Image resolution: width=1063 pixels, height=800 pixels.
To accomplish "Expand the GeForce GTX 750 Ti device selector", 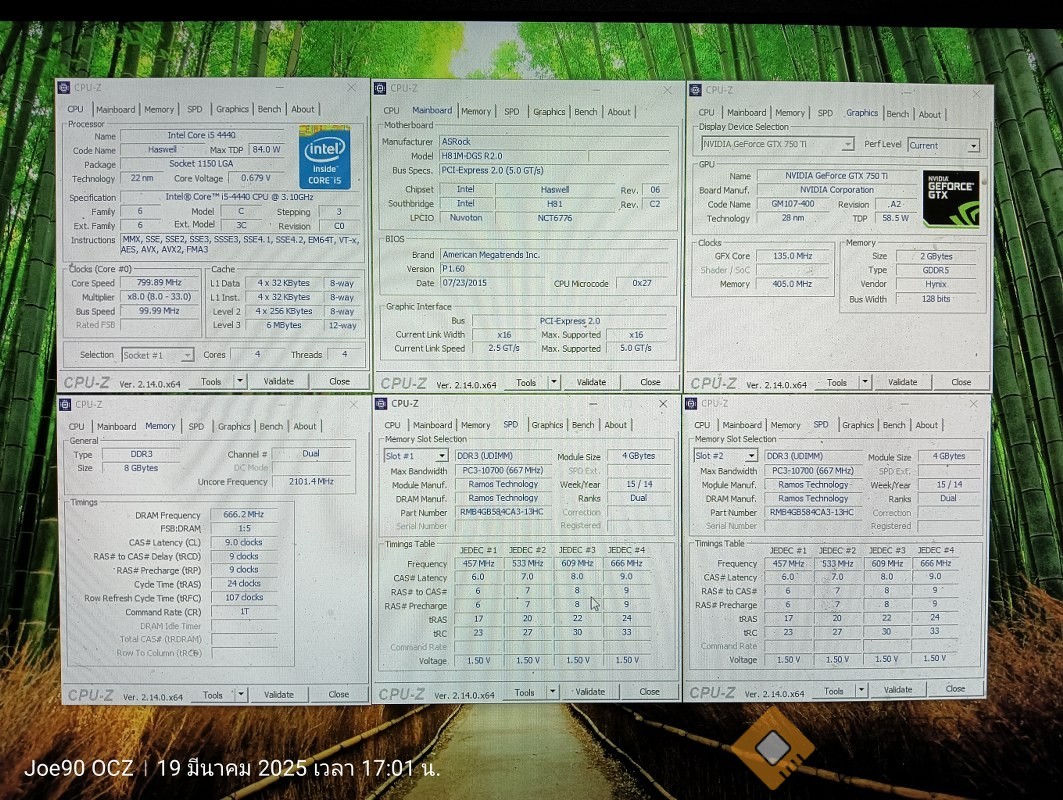I will 847,145.
